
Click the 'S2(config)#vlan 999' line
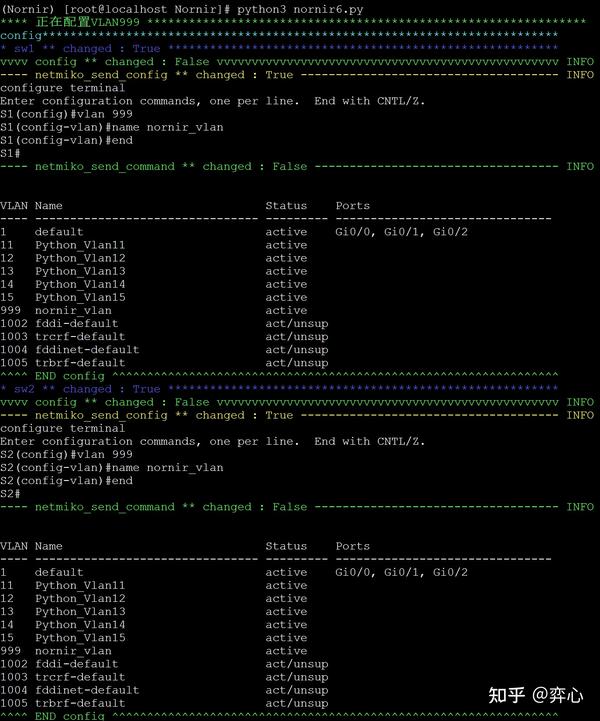pyautogui.click(x=66, y=454)
